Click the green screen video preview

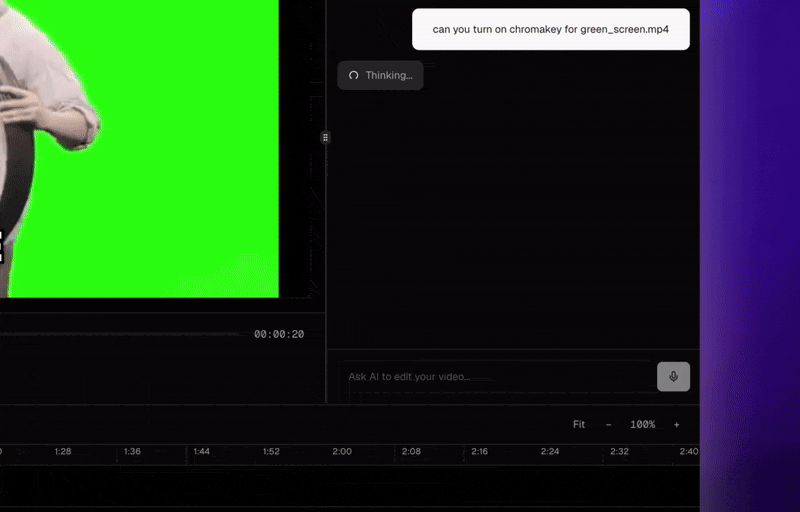(x=139, y=148)
